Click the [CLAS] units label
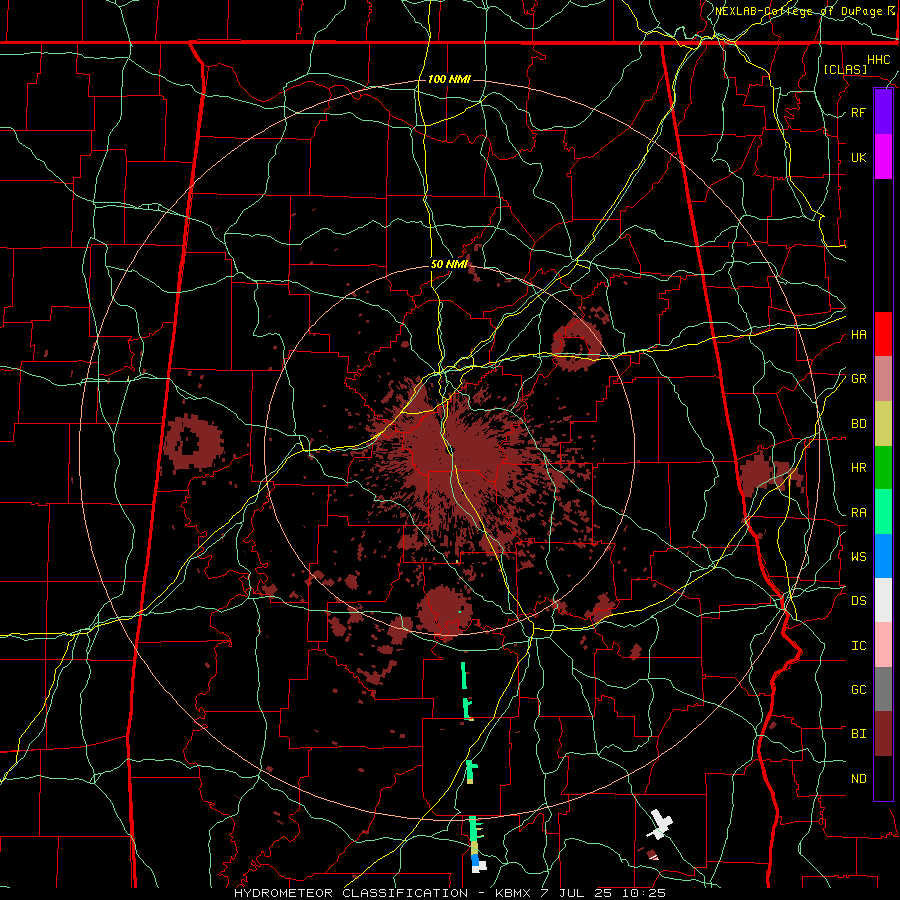Screen dimensions: 900x900 [x=845, y=69]
